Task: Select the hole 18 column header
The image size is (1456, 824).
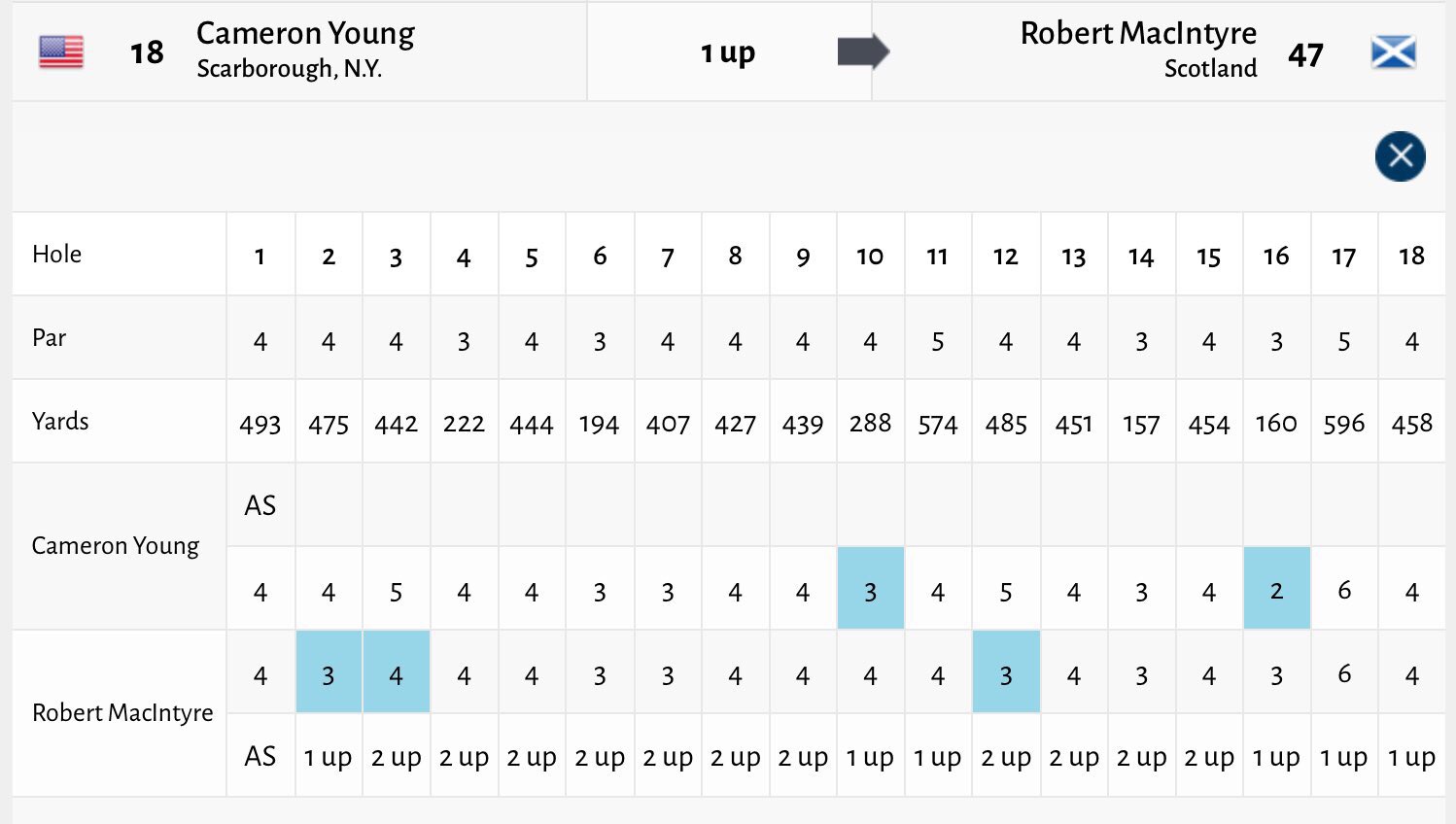Action: (1411, 257)
